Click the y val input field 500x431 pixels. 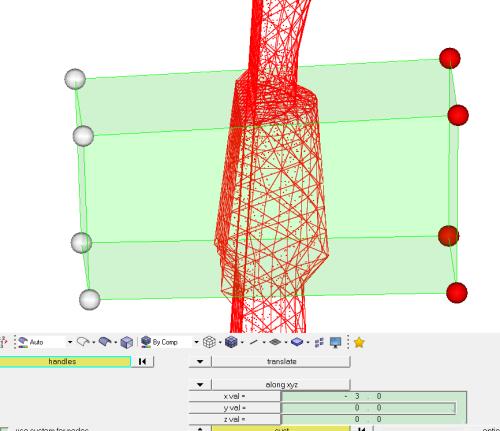[x=368, y=408]
